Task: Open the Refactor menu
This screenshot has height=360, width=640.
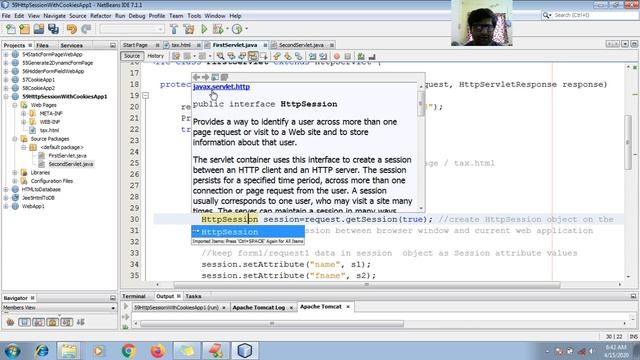Action: point(100,16)
